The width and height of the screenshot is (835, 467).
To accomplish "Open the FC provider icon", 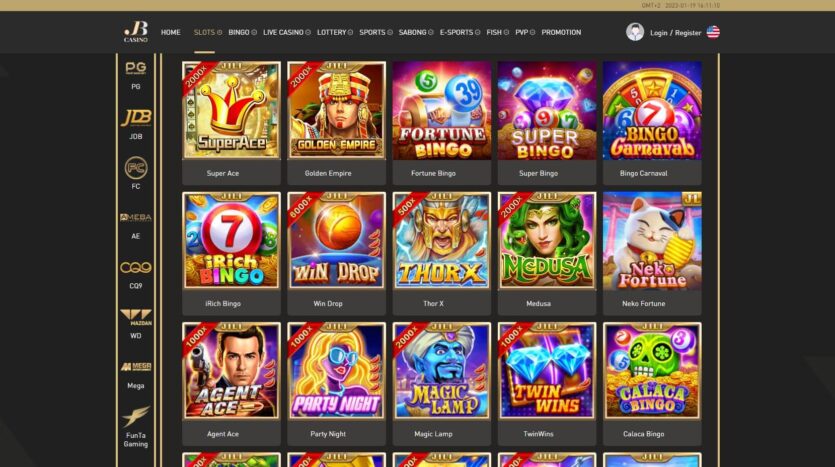I will [x=136, y=168].
